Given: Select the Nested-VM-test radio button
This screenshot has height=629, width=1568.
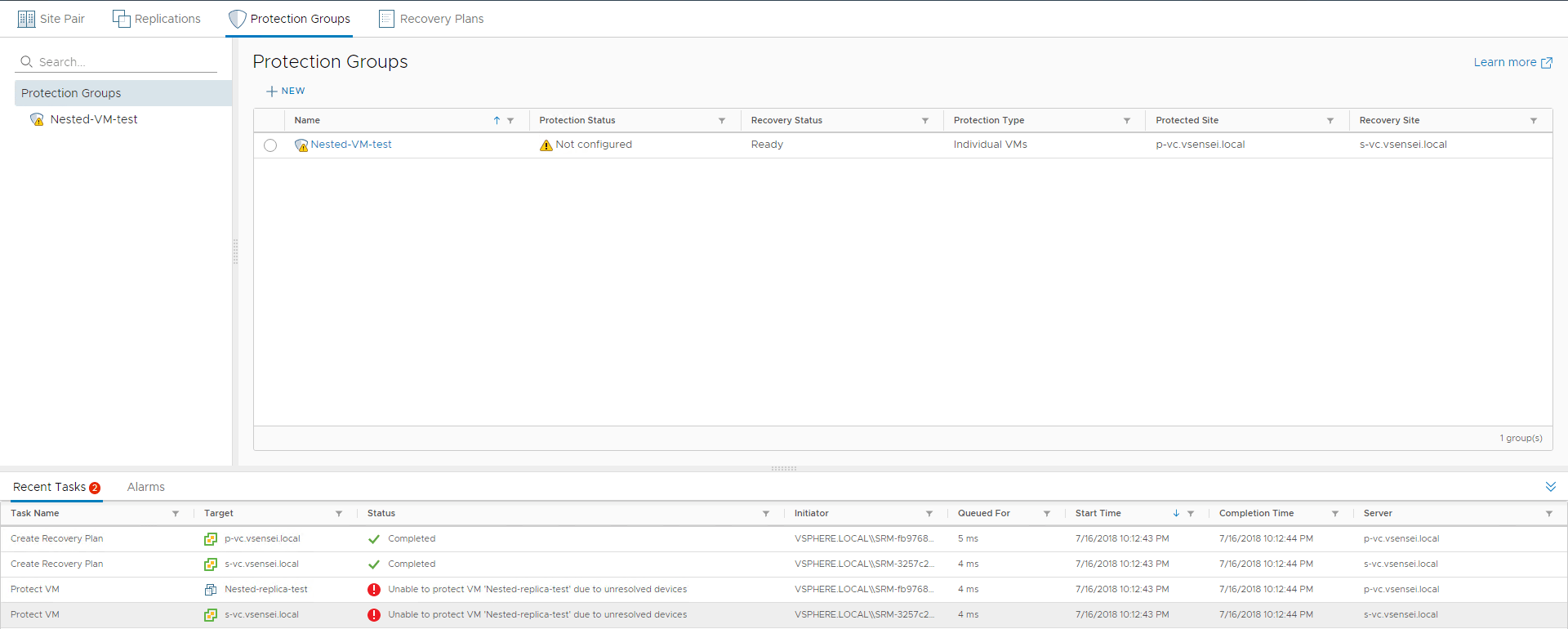Looking at the screenshot, I should coord(270,145).
